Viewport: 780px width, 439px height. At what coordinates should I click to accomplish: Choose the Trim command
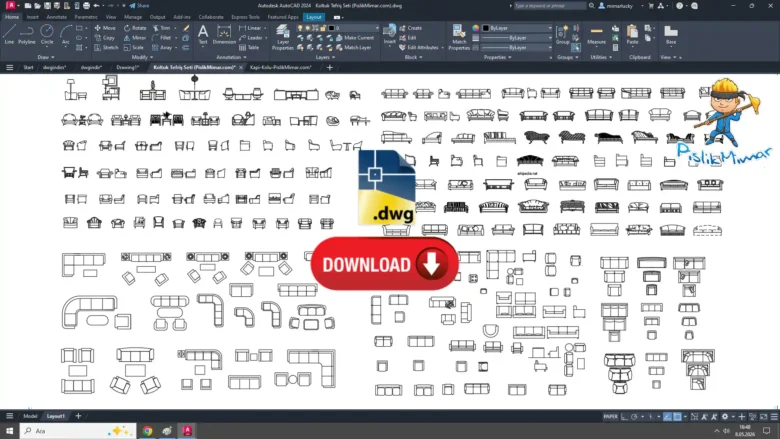click(x=162, y=28)
